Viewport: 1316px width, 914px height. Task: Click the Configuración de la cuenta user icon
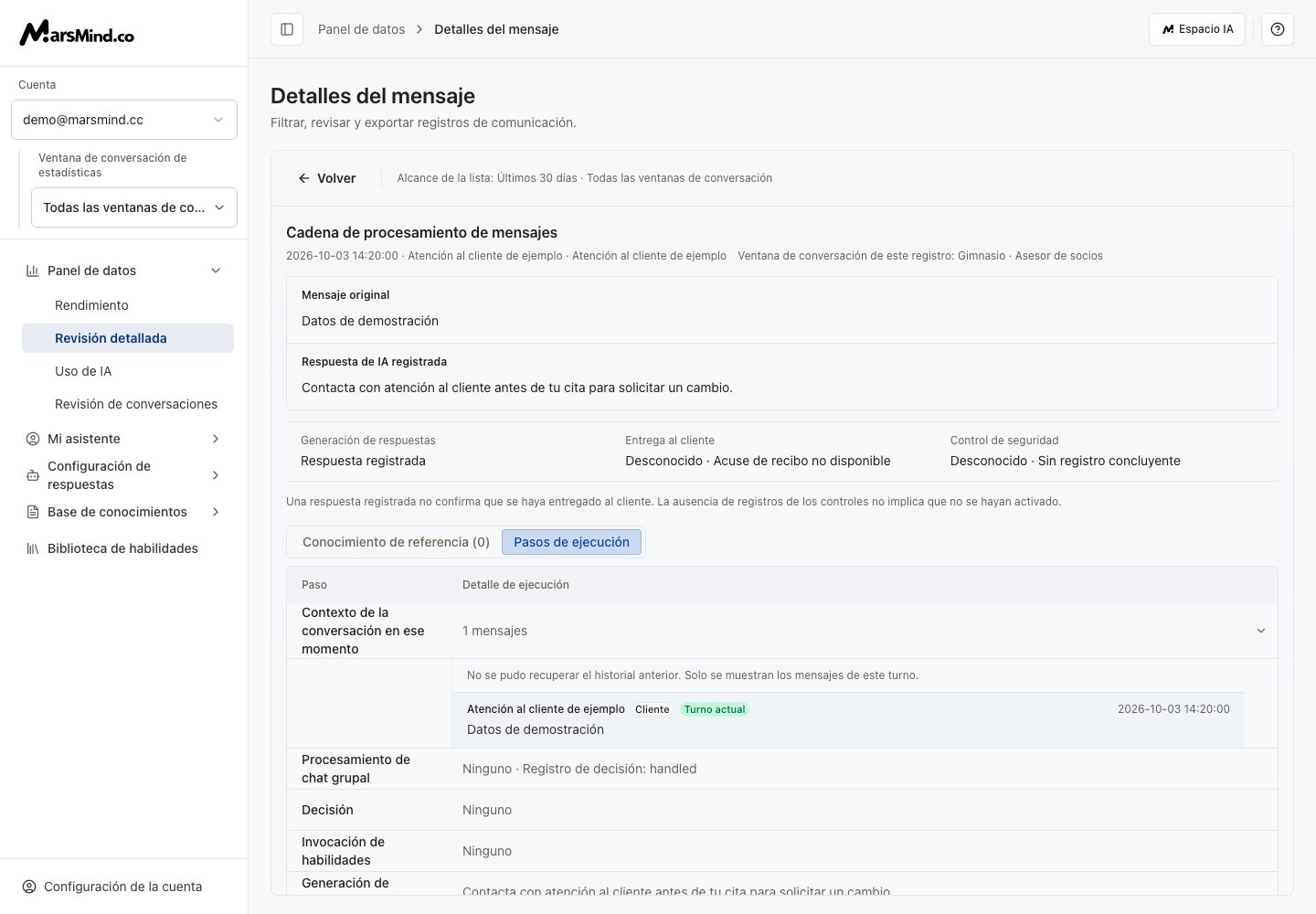29,887
